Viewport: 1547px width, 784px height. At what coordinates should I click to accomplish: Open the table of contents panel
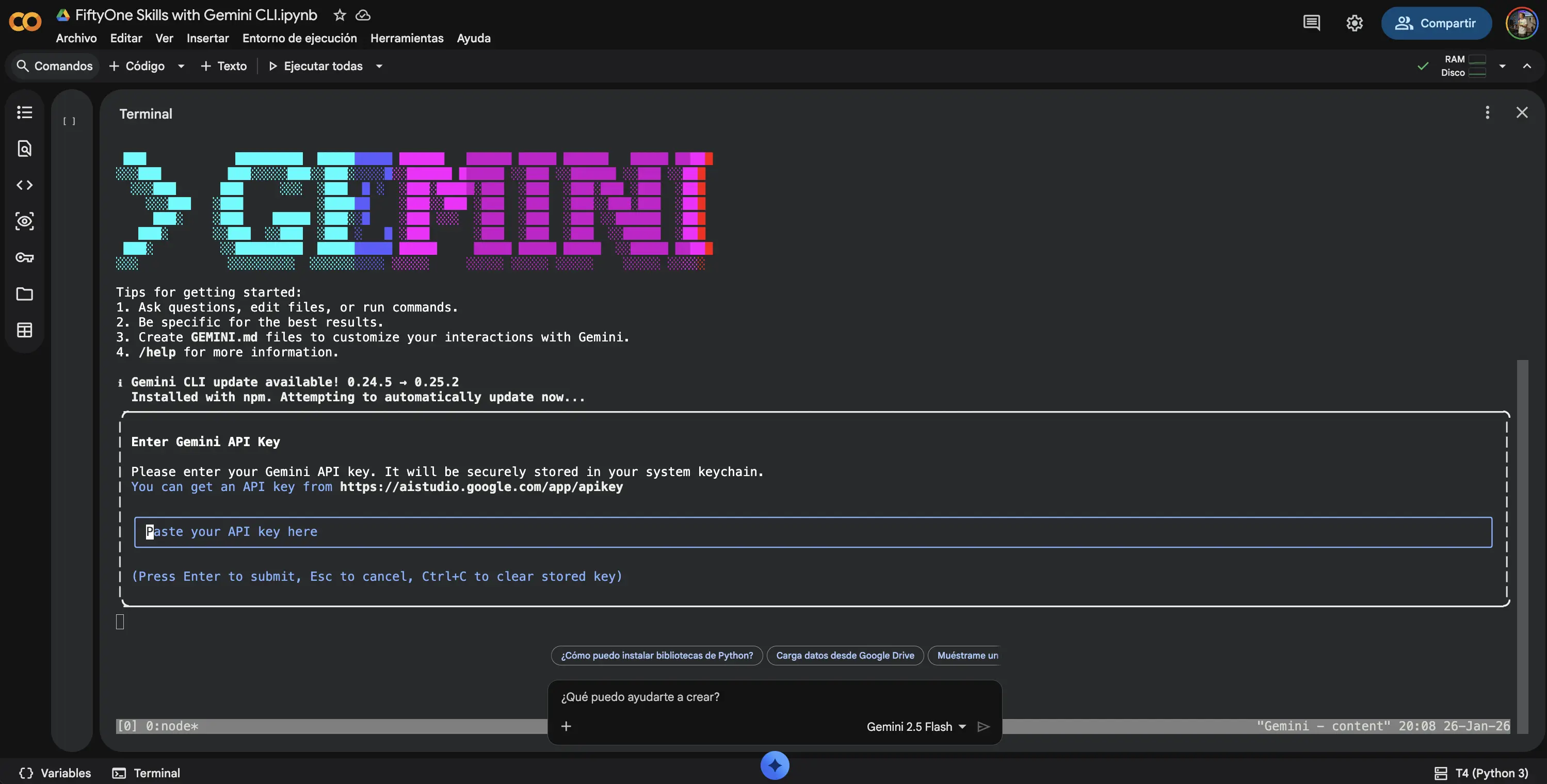(25, 112)
